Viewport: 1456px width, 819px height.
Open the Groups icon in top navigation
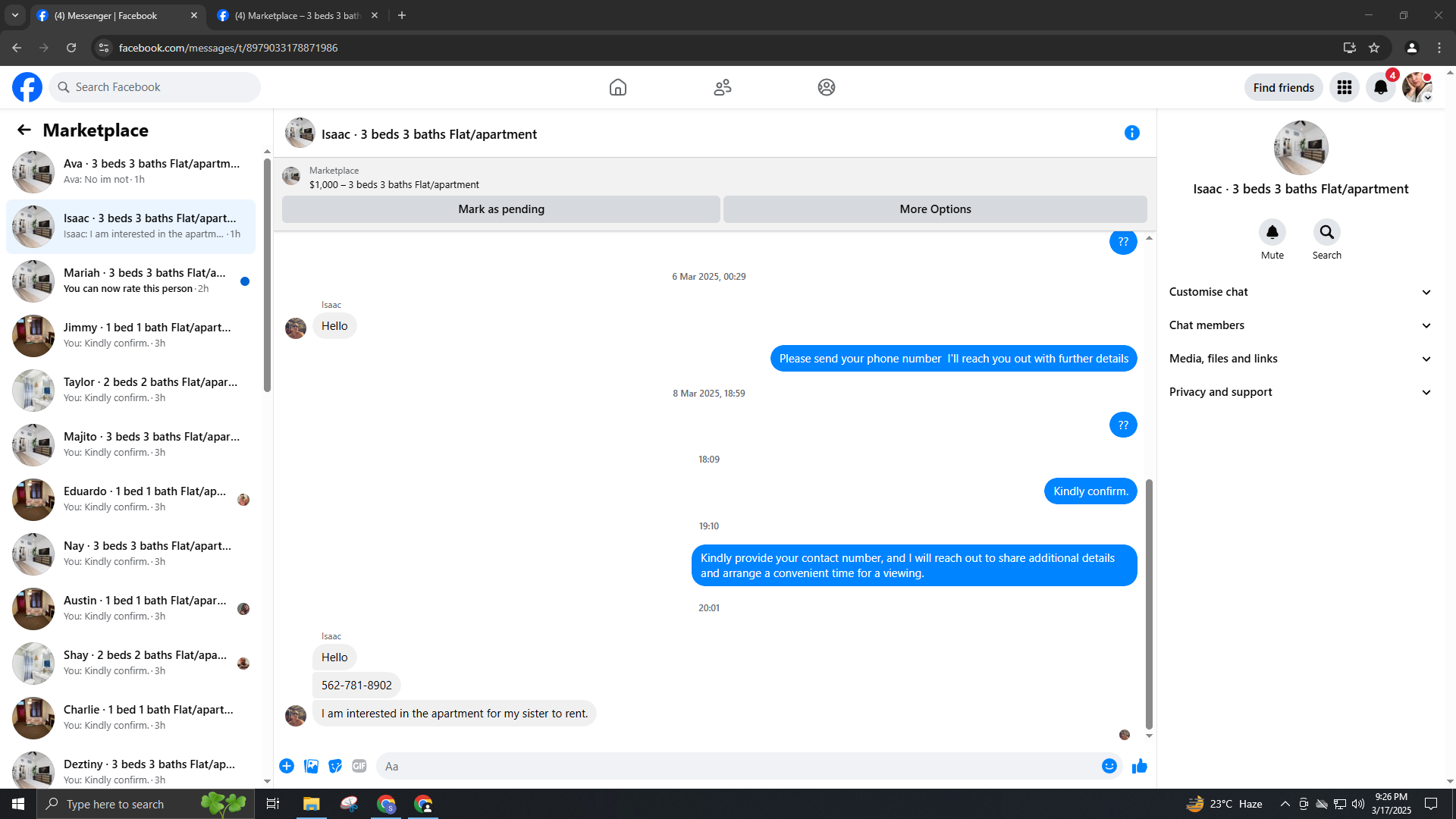[827, 87]
